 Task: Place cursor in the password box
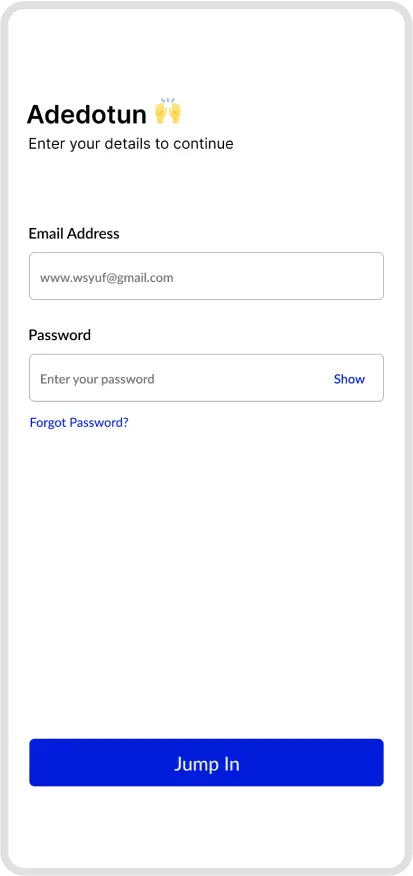[x=206, y=378]
